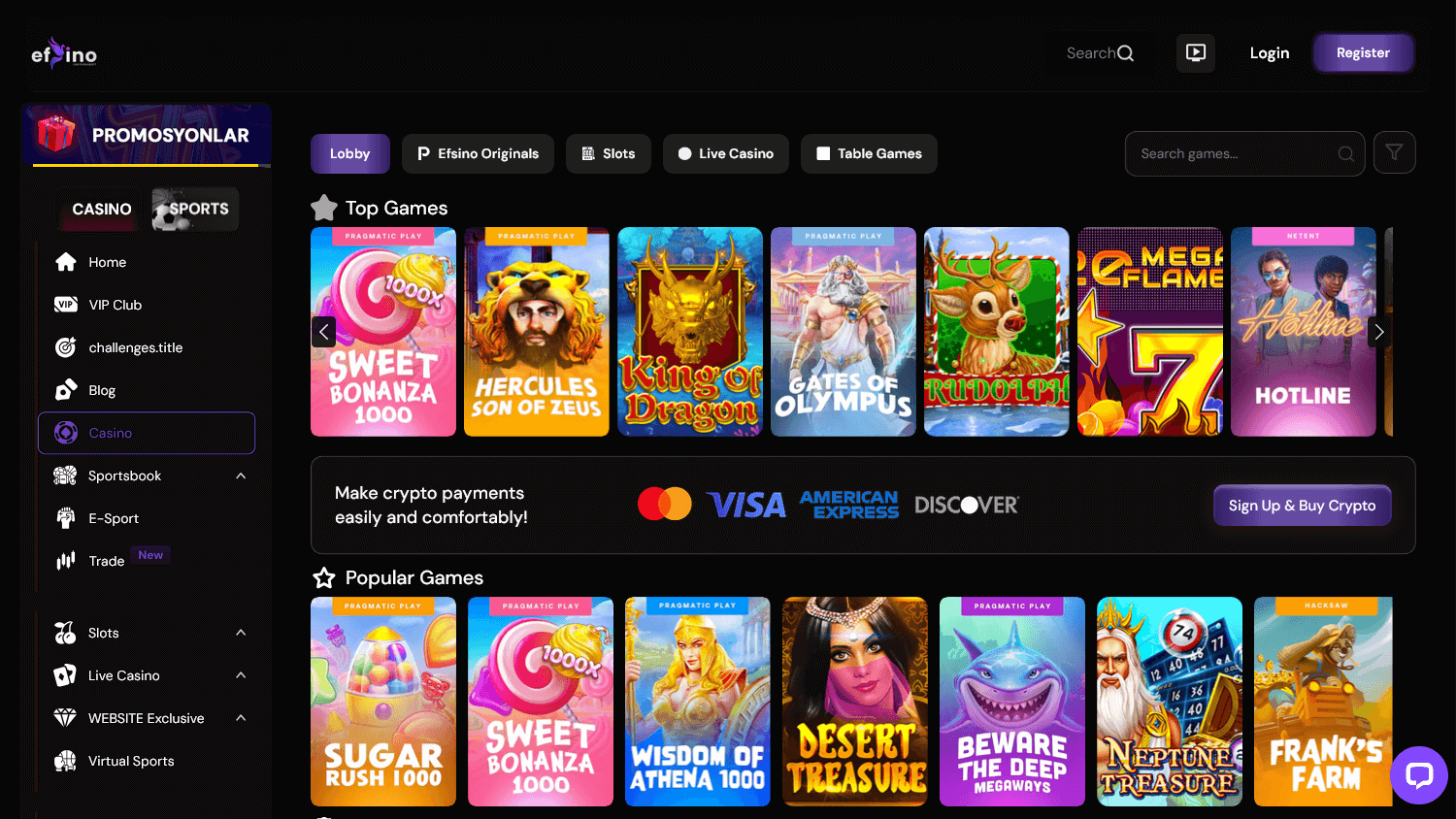The height and width of the screenshot is (819, 1456).
Task: Switch to CASINO mode
Action: tap(101, 209)
